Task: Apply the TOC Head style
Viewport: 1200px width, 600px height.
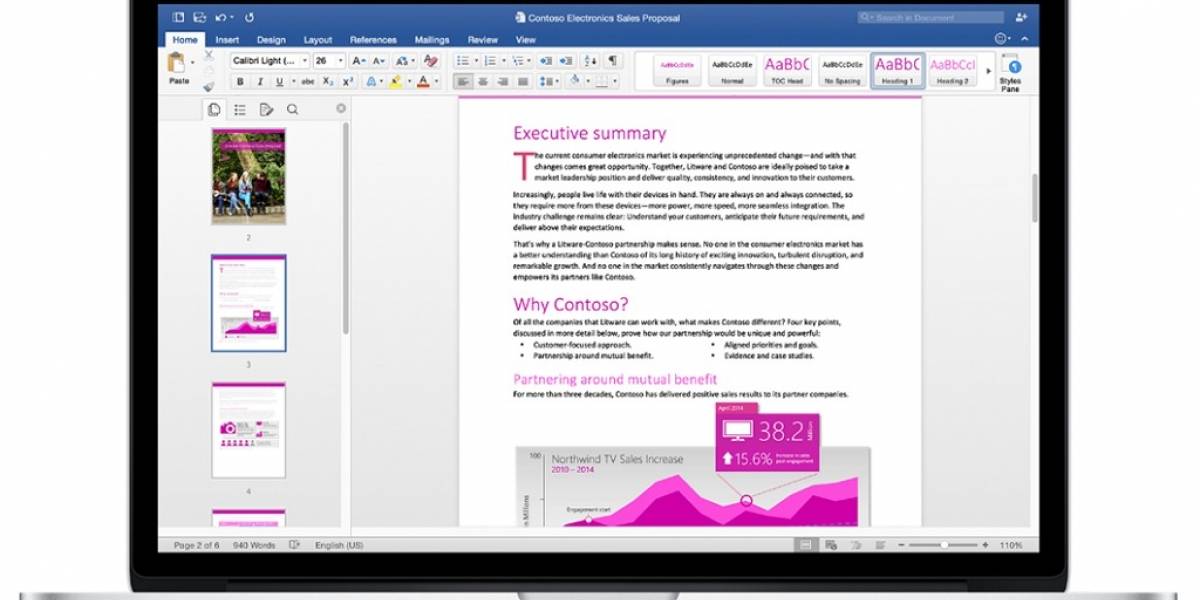Action: [x=787, y=70]
